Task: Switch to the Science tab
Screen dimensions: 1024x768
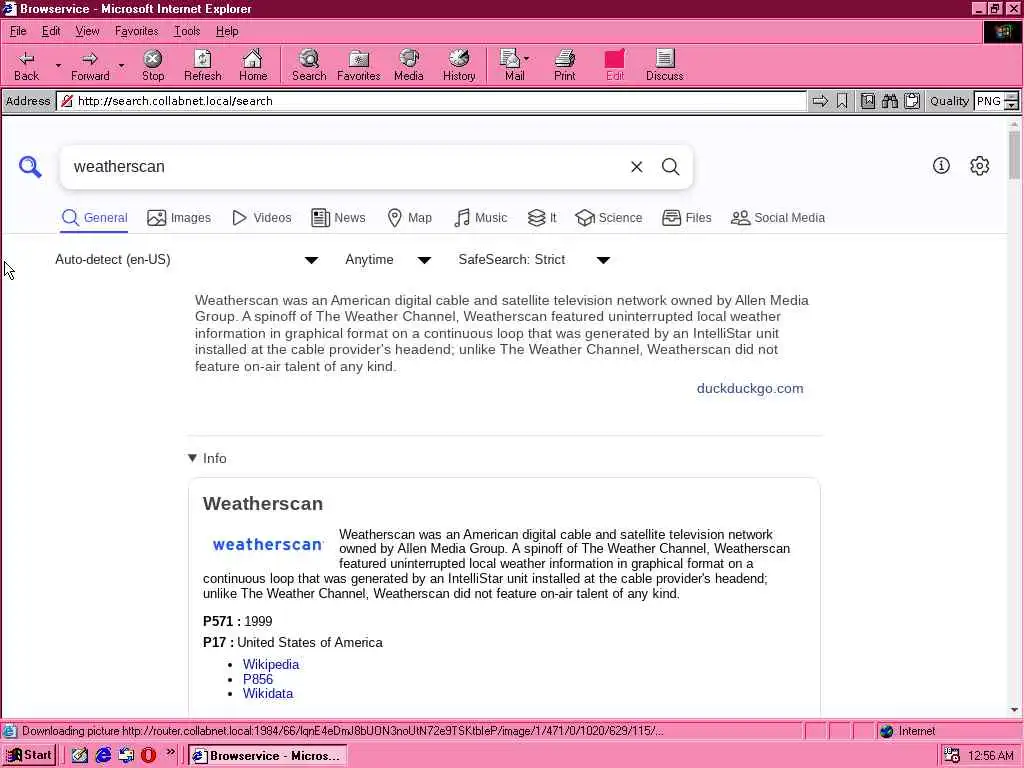Action: (x=609, y=217)
